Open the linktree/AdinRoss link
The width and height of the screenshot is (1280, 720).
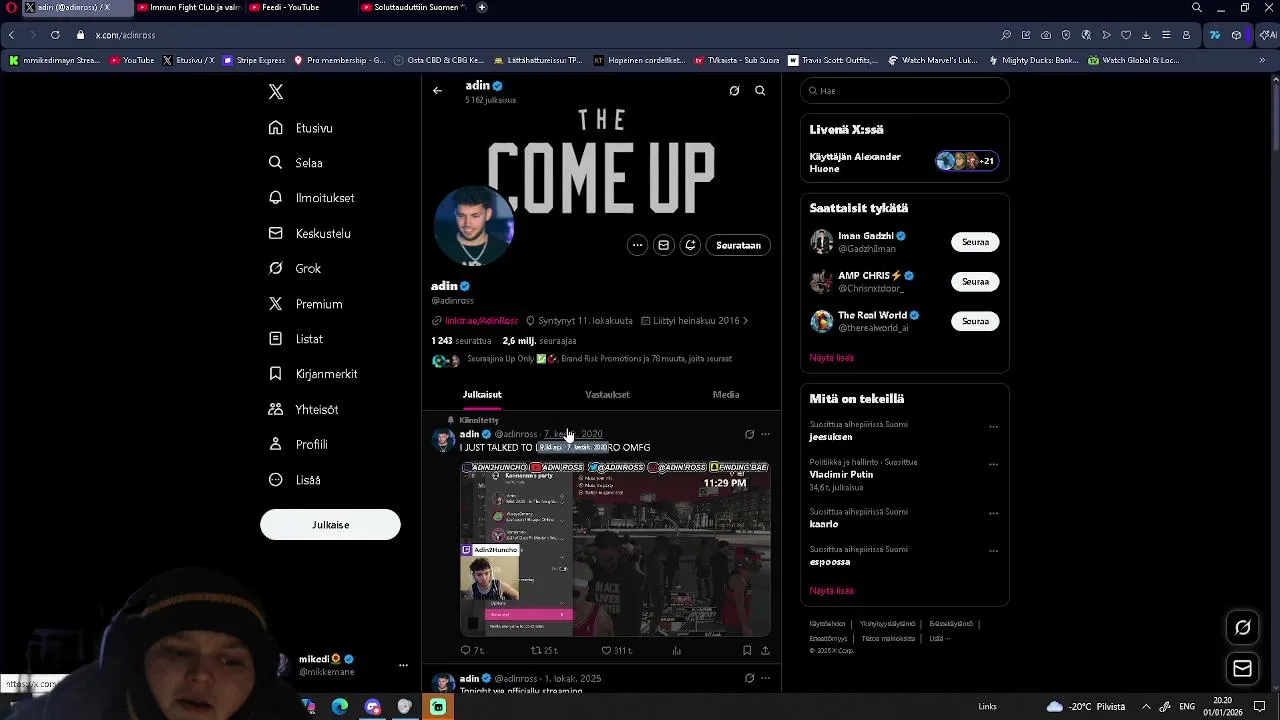pyautogui.click(x=482, y=321)
